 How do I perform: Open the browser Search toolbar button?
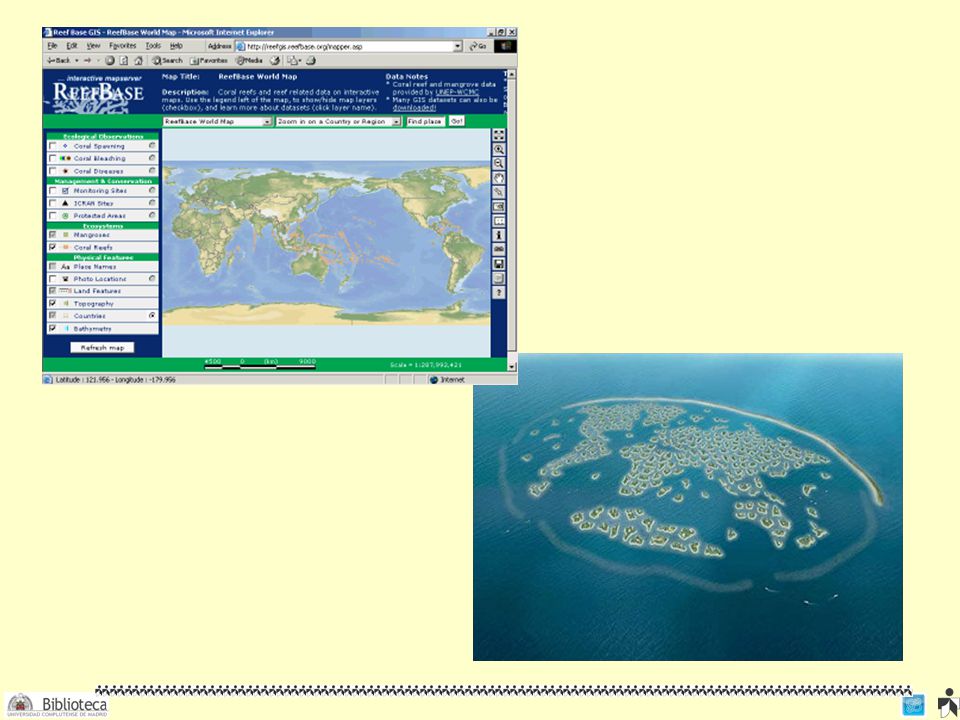[x=167, y=61]
